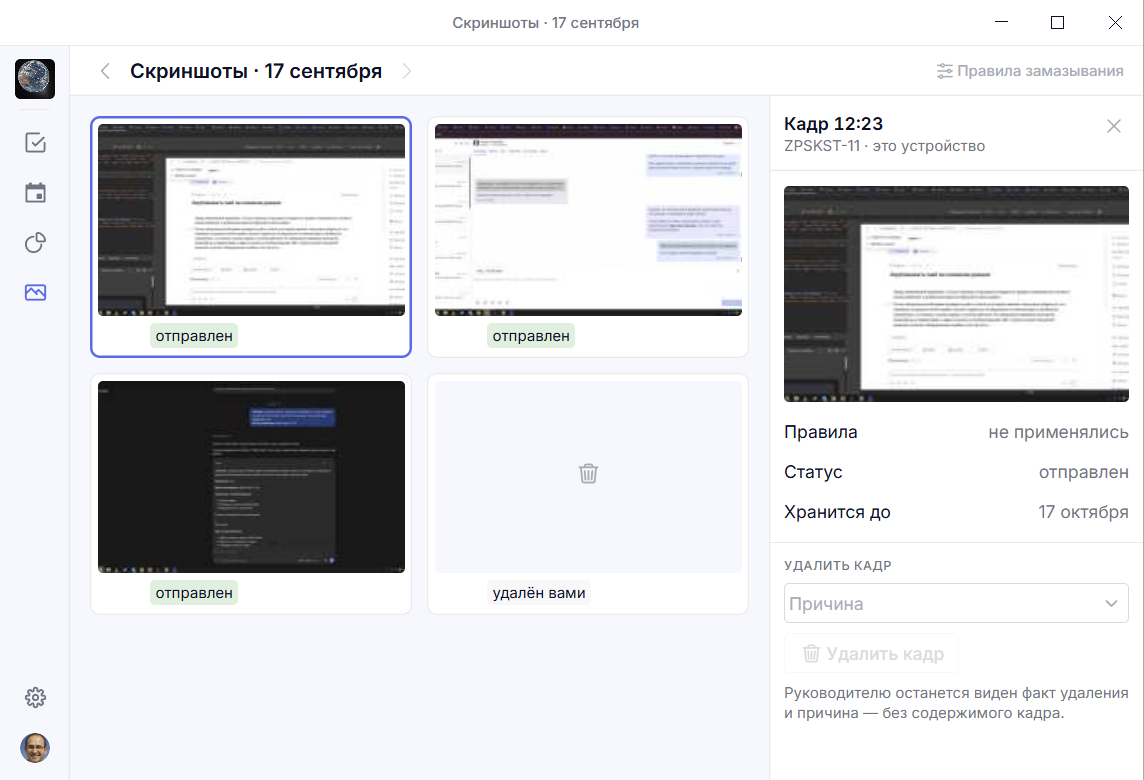Click the trash icon on deleted frame

pyautogui.click(x=588, y=474)
